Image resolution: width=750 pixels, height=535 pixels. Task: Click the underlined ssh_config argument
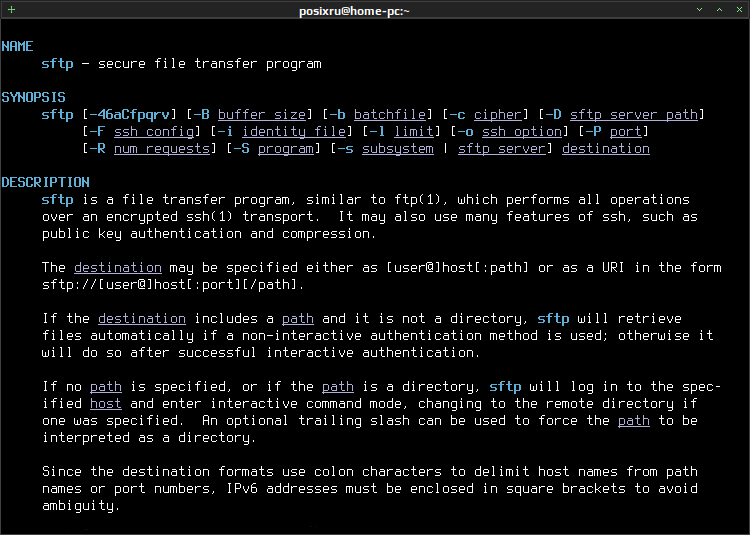pos(154,131)
